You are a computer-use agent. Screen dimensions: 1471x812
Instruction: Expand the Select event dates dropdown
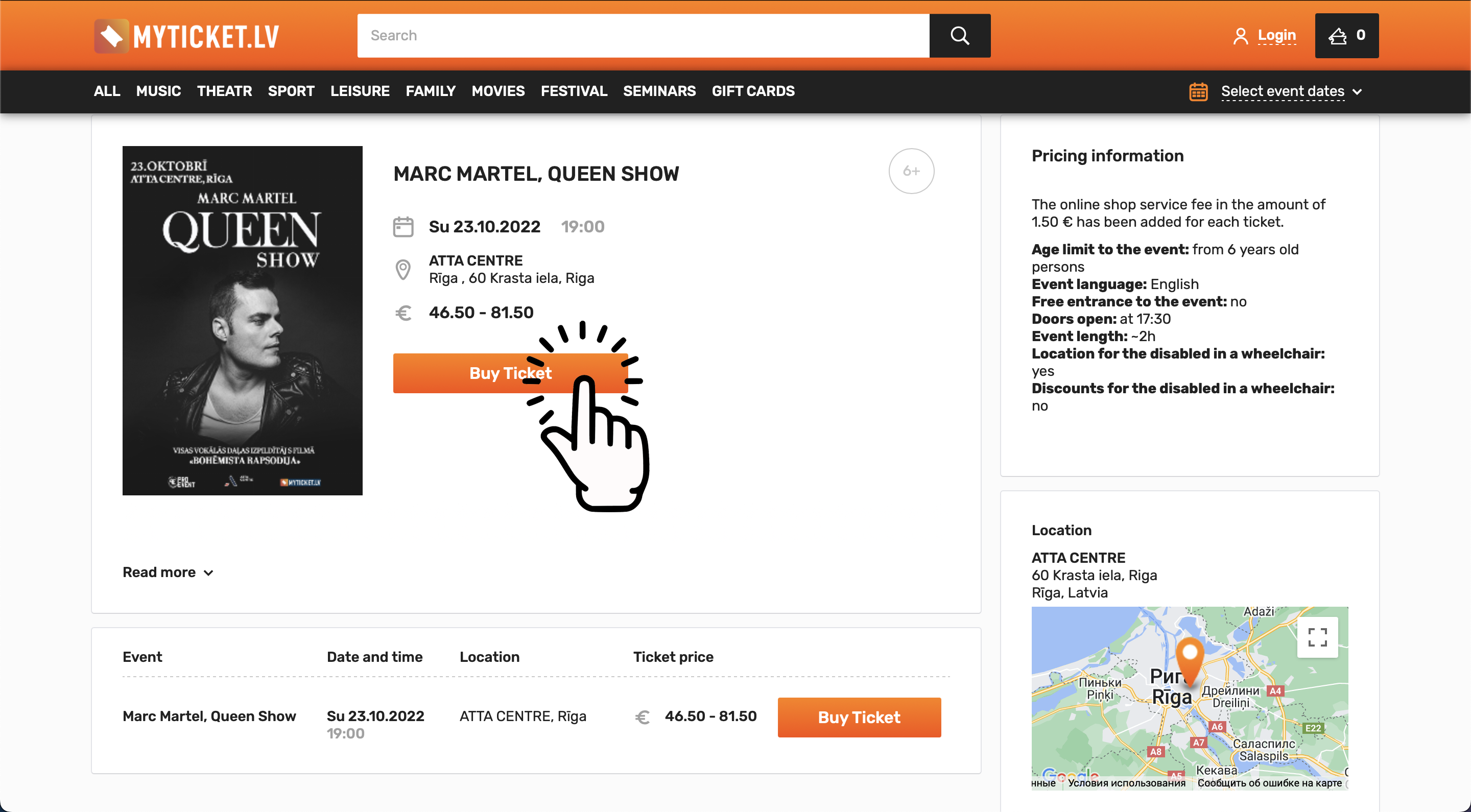coord(1283,91)
